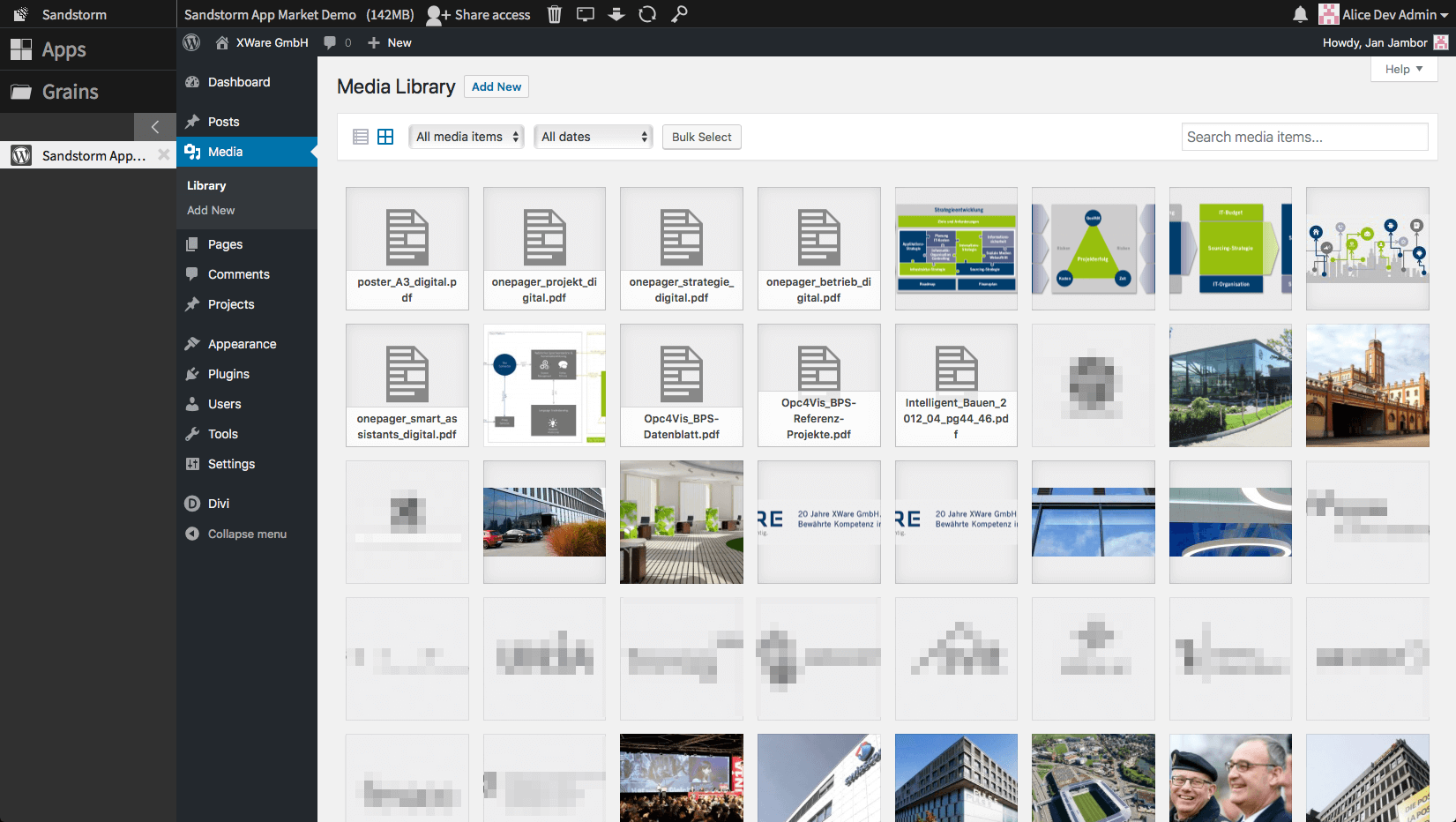Click the restart grain circular arrow icon
Image resolution: width=1456 pixels, height=822 pixels.
click(647, 14)
